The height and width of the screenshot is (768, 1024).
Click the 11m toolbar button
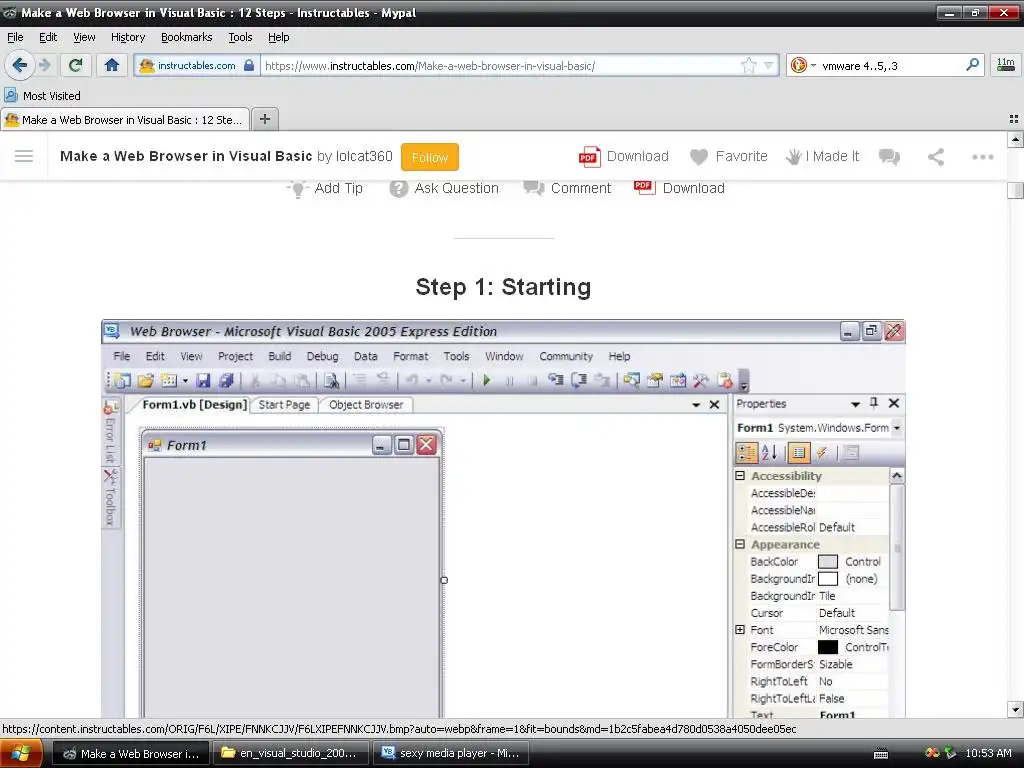[1006, 65]
